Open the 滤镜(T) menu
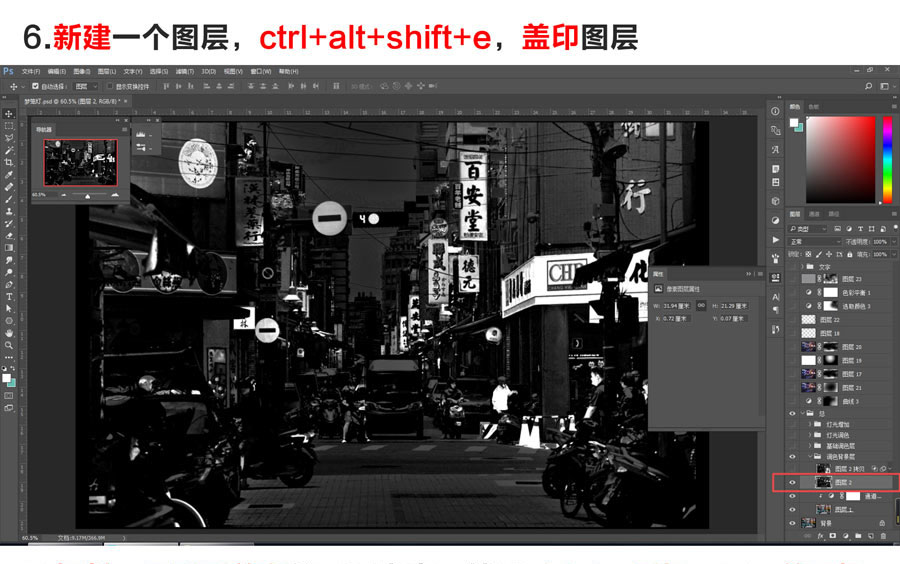 pos(185,72)
